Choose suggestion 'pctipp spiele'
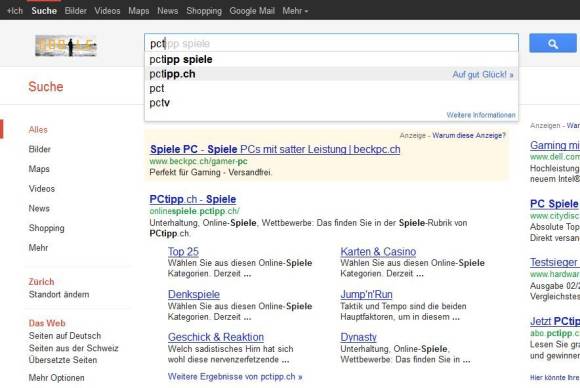 click(331, 60)
